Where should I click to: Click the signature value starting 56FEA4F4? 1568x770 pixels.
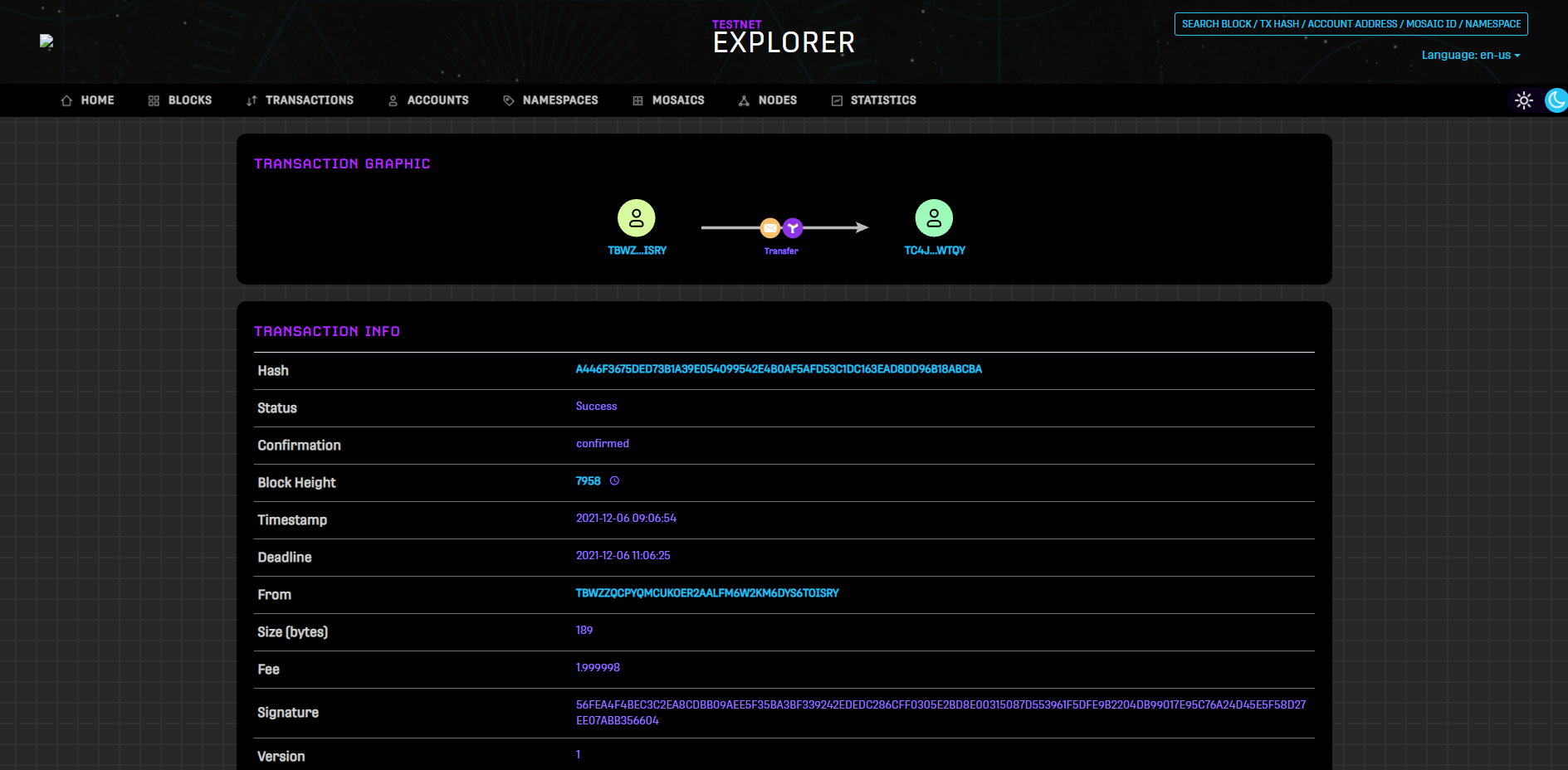click(x=941, y=713)
